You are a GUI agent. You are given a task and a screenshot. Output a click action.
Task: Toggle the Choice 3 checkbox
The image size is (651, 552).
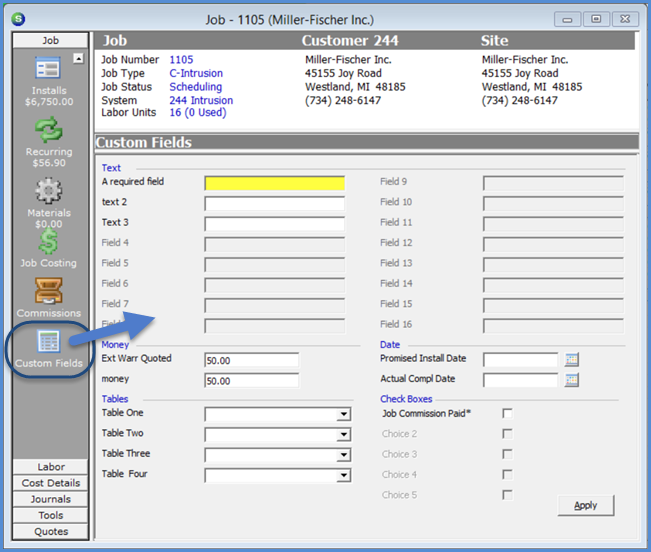[507, 454]
